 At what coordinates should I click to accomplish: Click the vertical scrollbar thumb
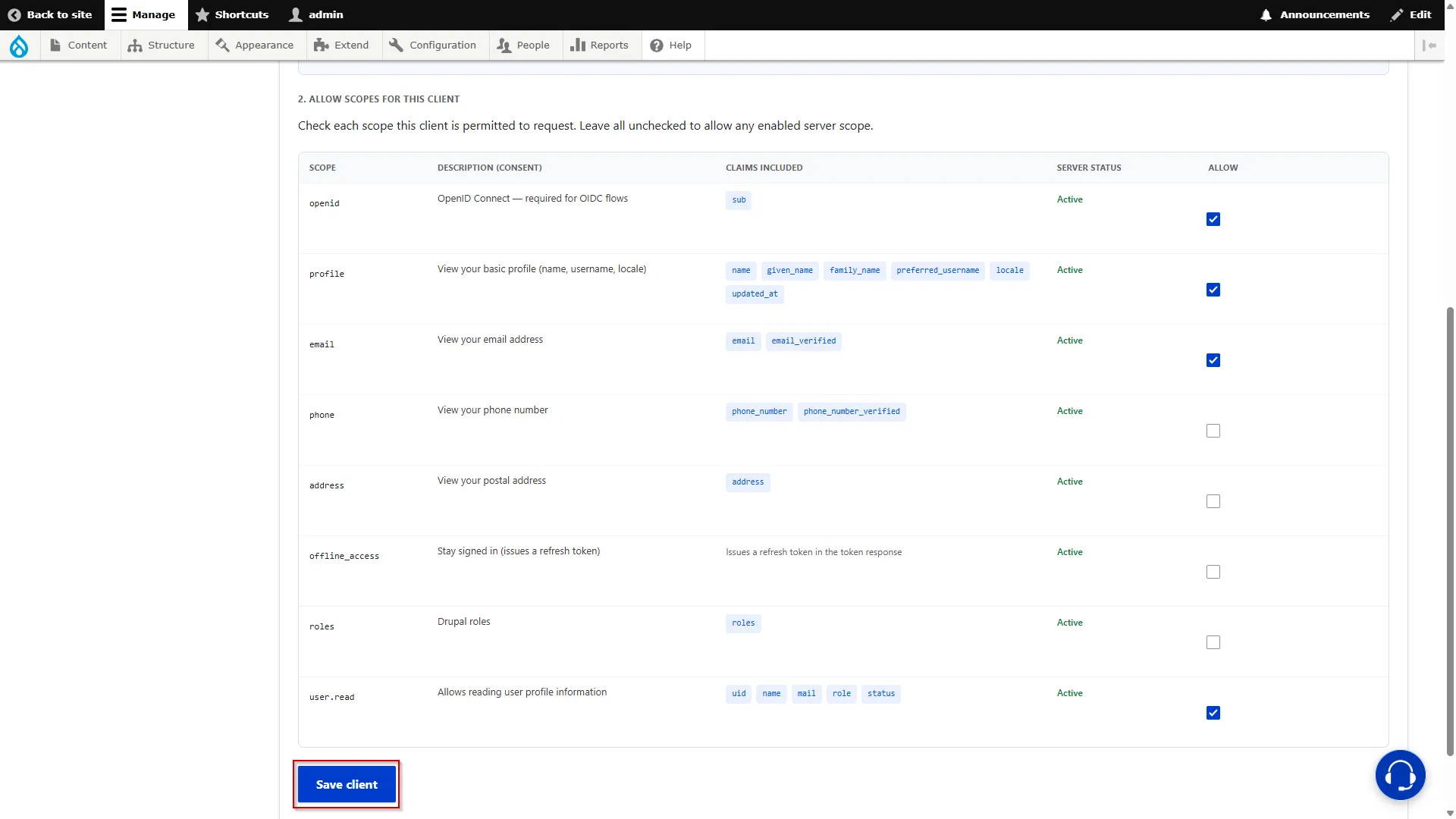click(x=1450, y=531)
